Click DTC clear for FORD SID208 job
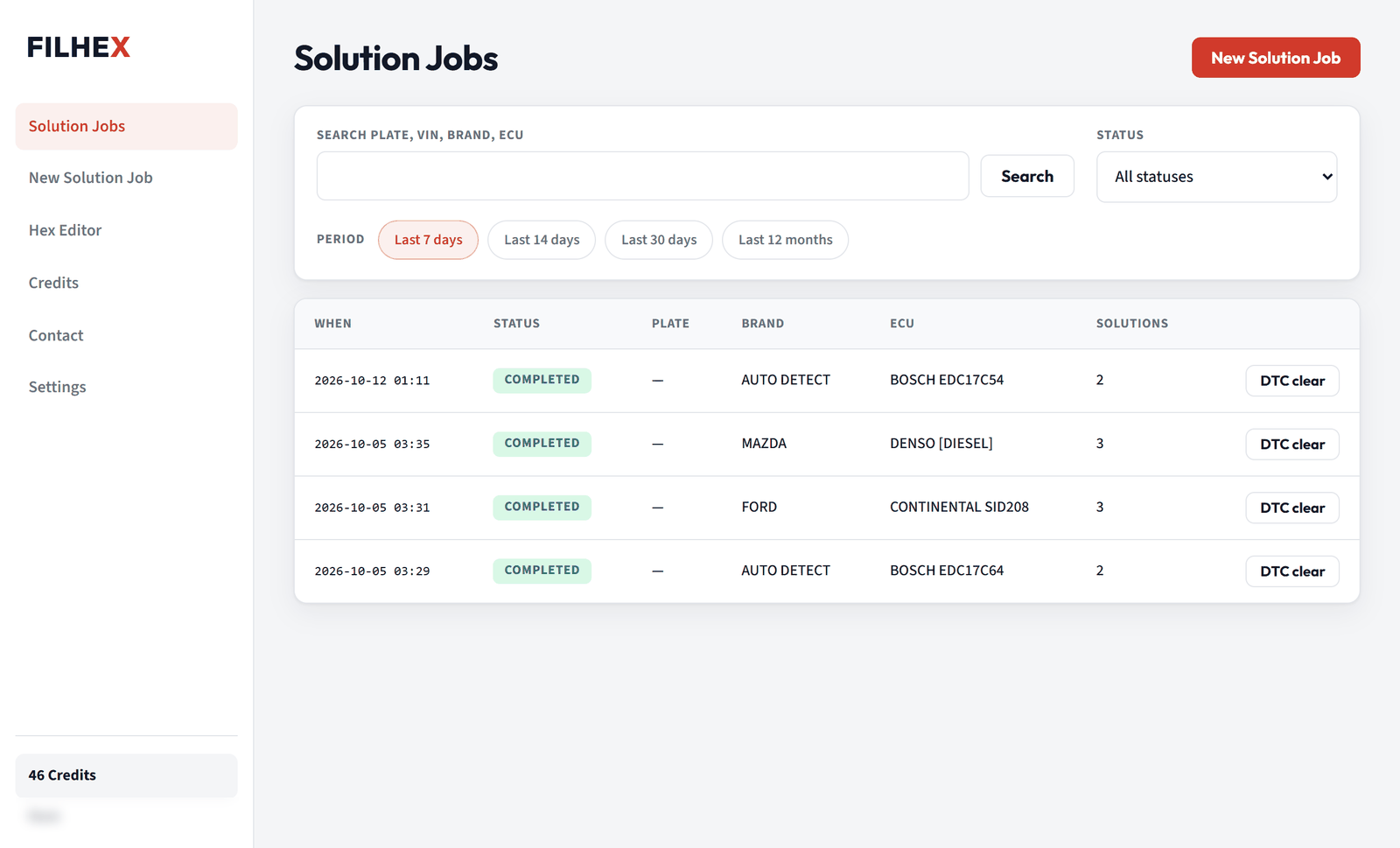Viewport: 1400px width, 848px height. tap(1292, 508)
